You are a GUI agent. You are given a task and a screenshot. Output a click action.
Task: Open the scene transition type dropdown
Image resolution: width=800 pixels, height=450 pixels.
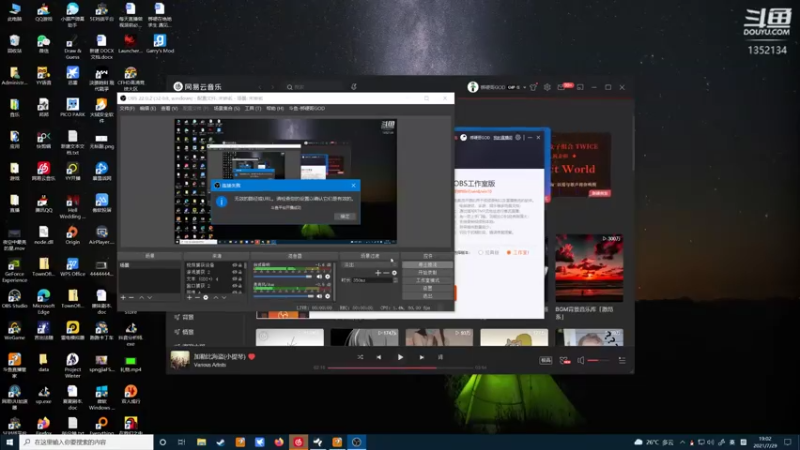(369, 265)
